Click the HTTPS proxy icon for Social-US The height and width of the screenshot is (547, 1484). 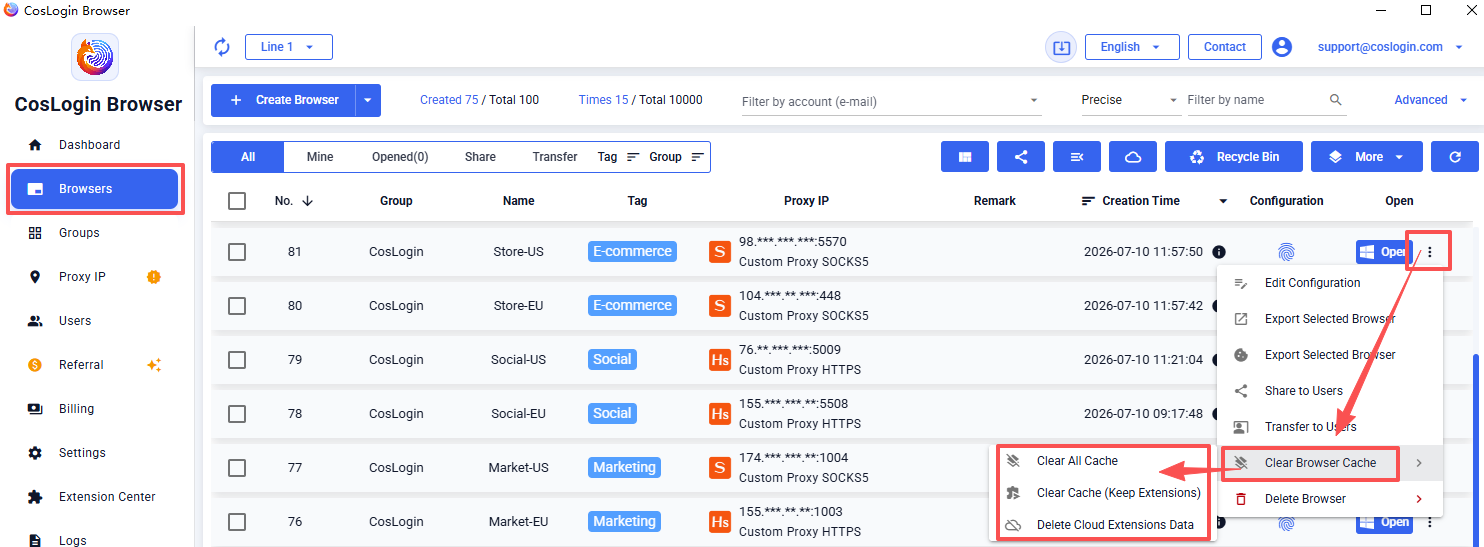(x=720, y=360)
